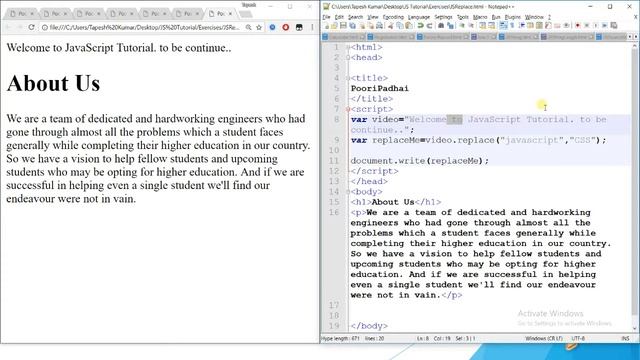Toggle Word Wrap in Notepad++ toolbar
The height and width of the screenshot is (360, 640).
pyautogui.click(x=503, y=26)
